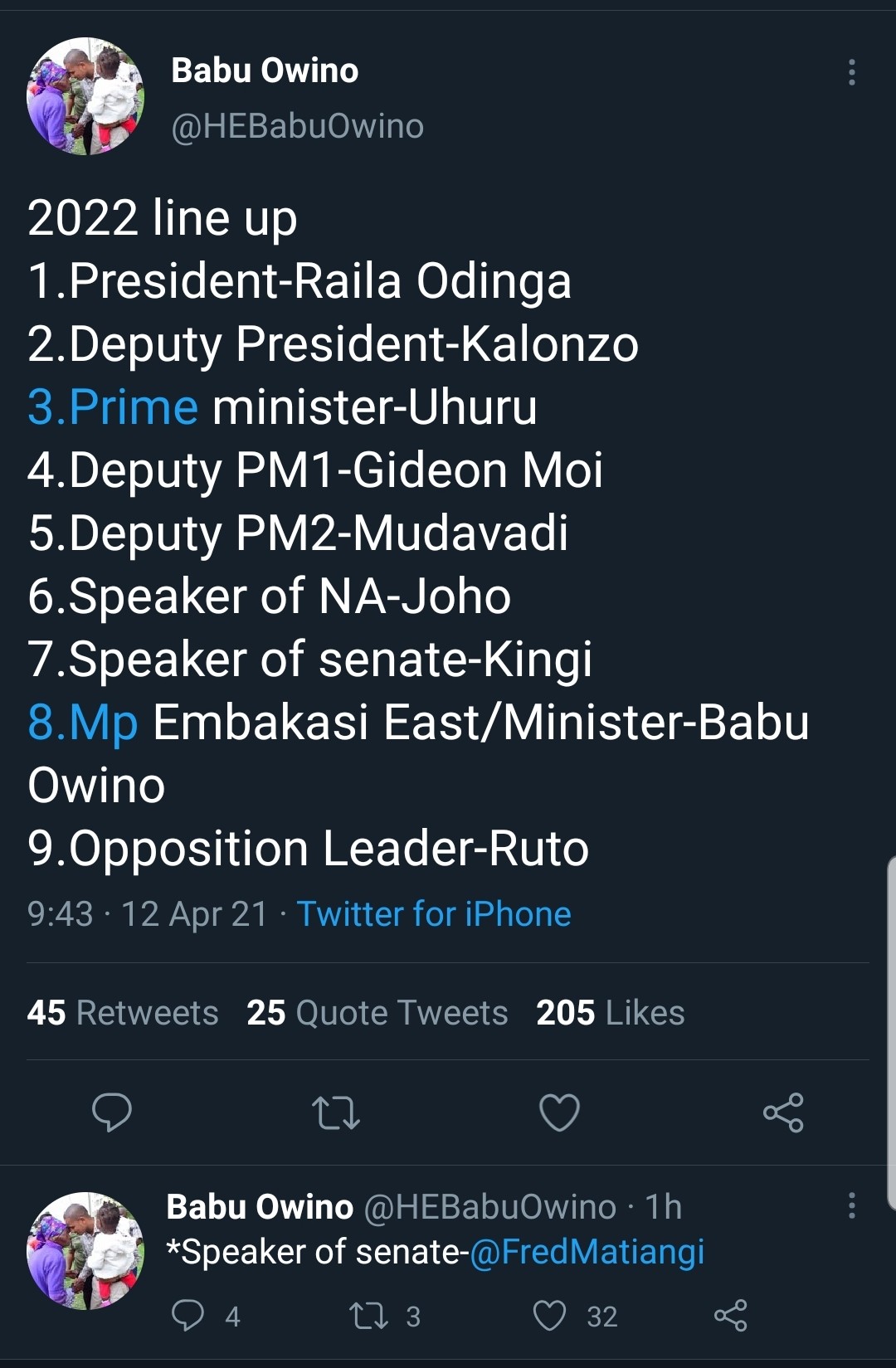View the 45 Retweets list

pyautogui.click(x=123, y=1013)
